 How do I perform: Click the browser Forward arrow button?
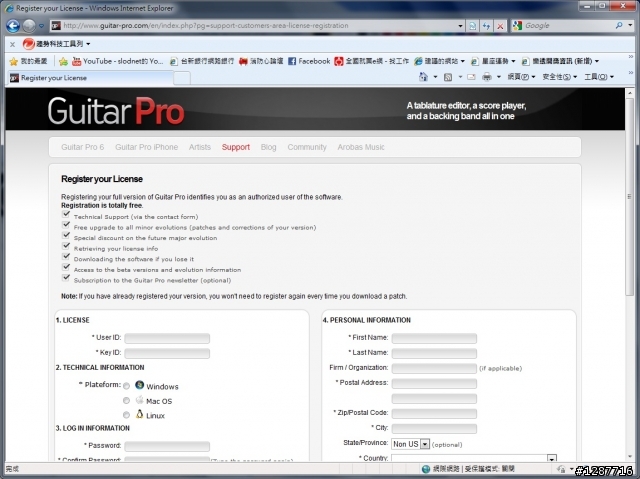click(x=29, y=26)
